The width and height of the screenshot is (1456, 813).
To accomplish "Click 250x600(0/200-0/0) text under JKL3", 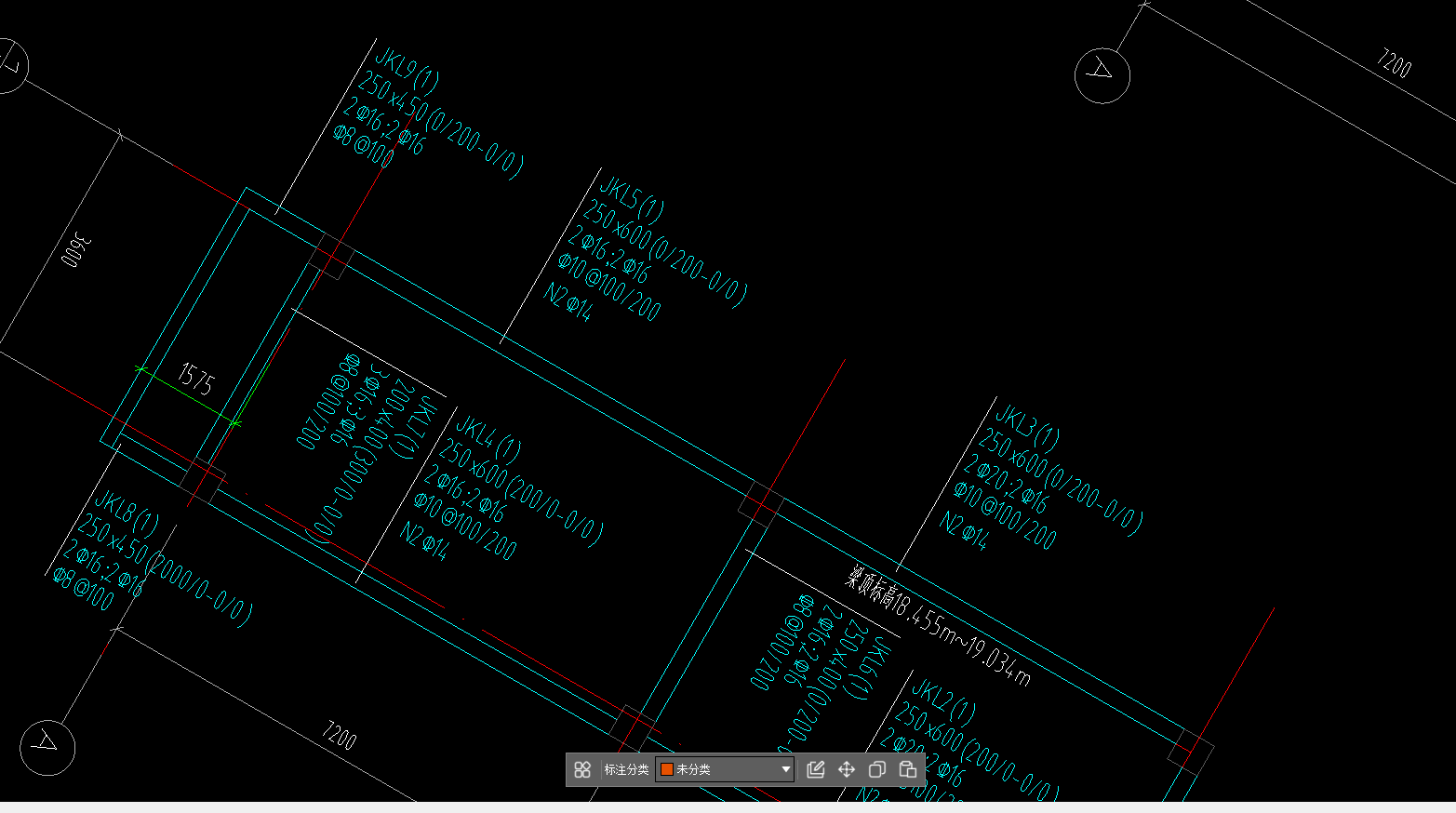I will (x=1060, y=483).
